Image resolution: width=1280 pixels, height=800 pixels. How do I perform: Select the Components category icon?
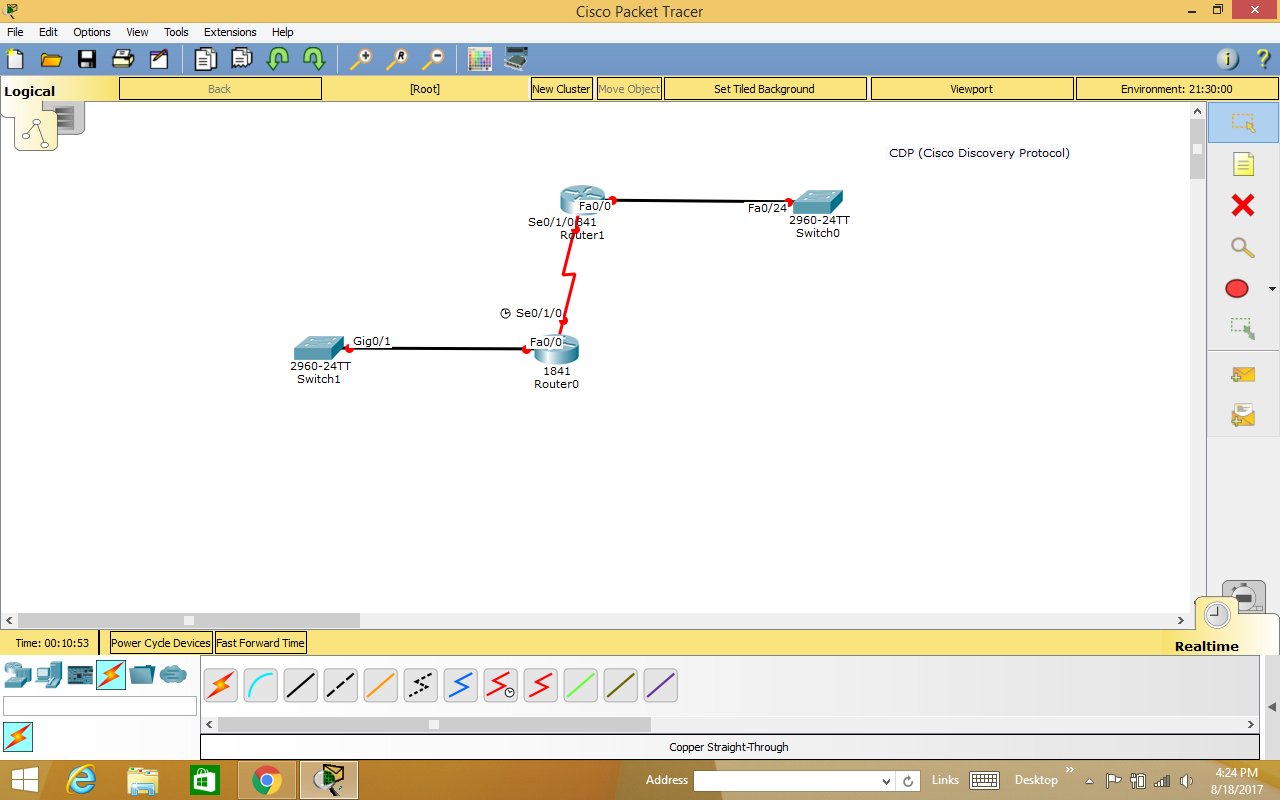tap(80, 674)
